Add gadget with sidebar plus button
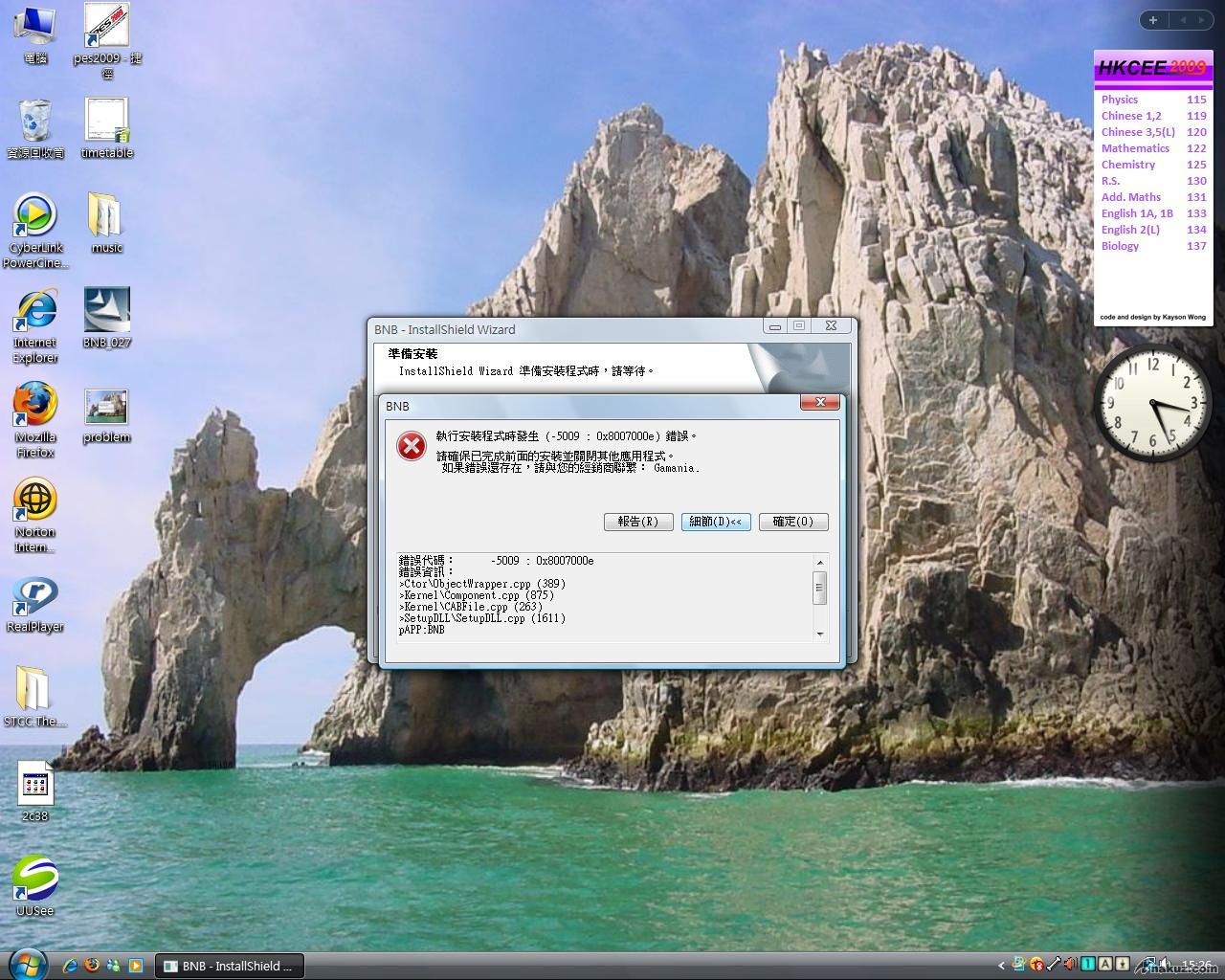 (x=1152, y=19)
